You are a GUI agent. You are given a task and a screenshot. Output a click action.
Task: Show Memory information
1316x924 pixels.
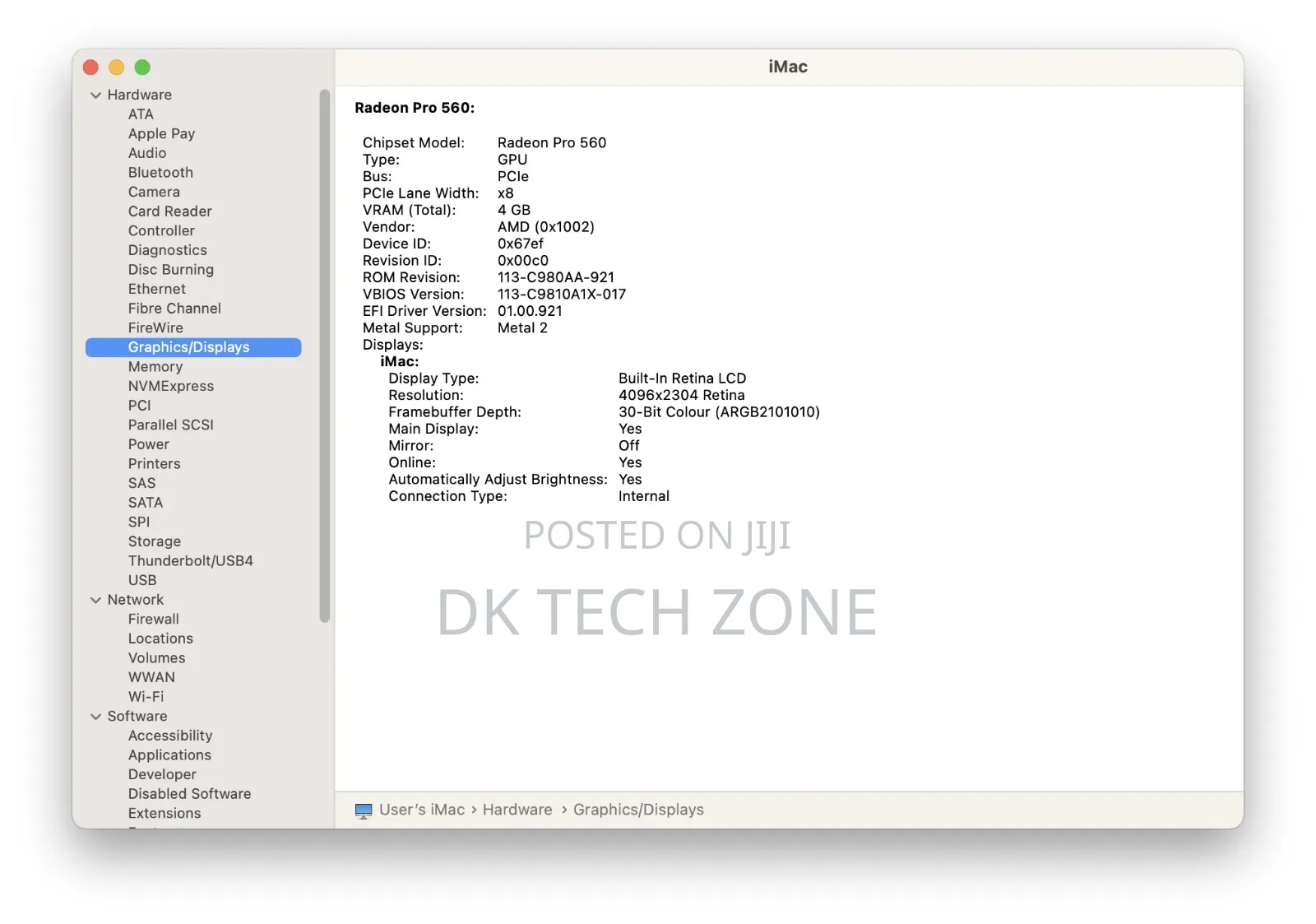click(155, 367)
